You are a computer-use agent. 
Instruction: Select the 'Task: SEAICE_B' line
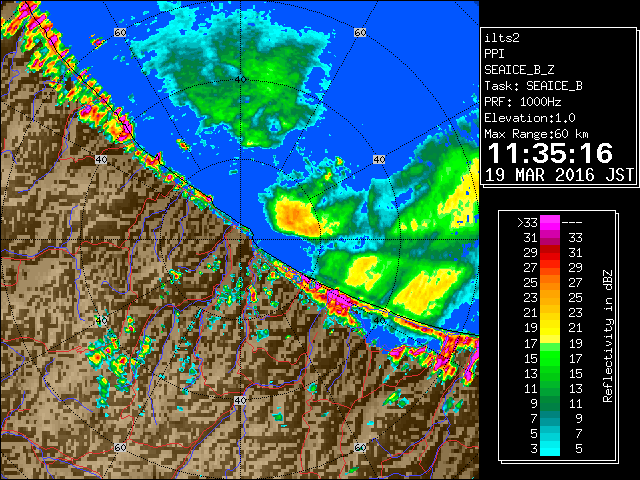(x=533, y=86)
